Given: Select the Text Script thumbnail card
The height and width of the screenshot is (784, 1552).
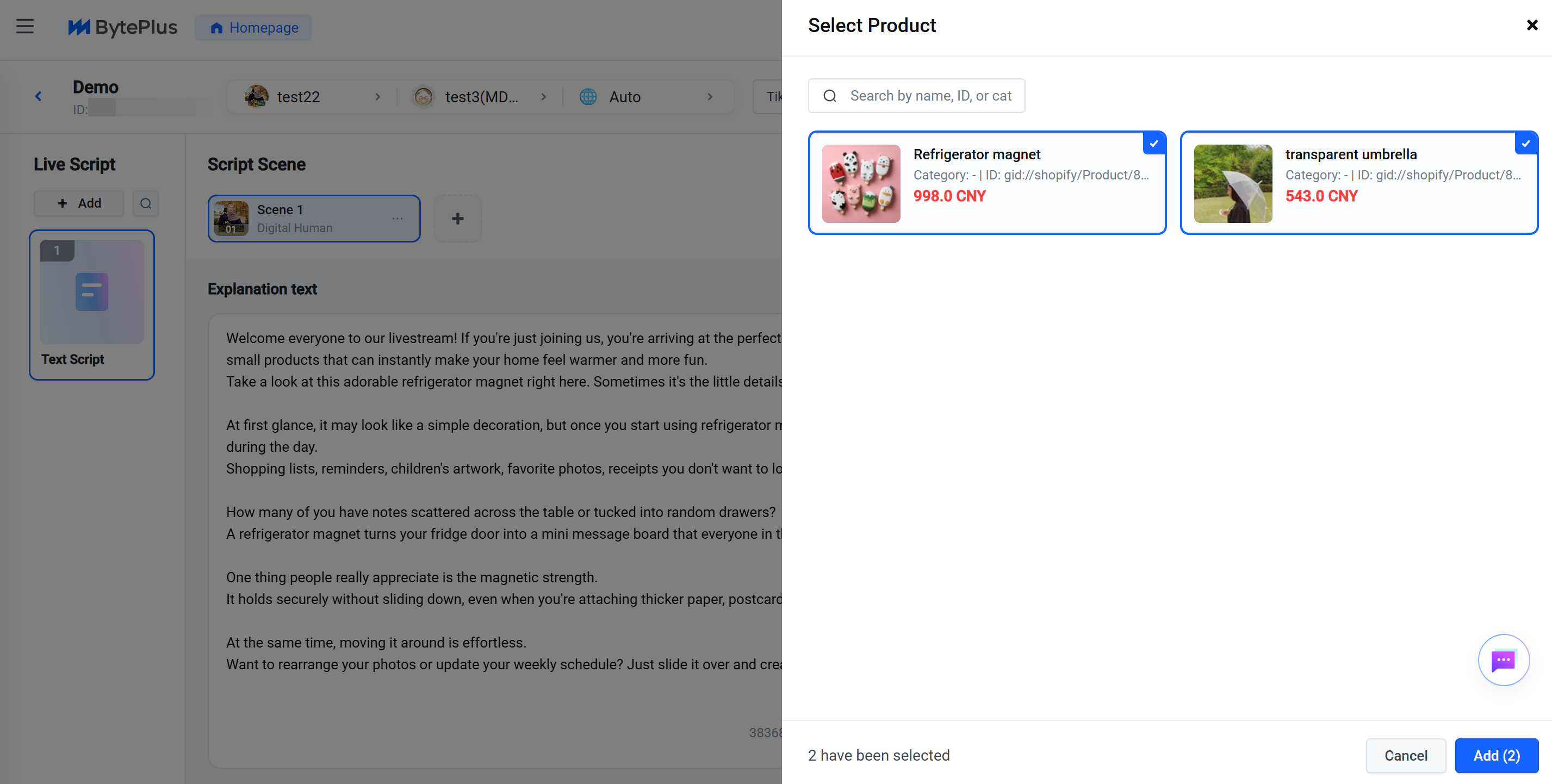Looking at the screenshot, I should (x=91, y=304).
